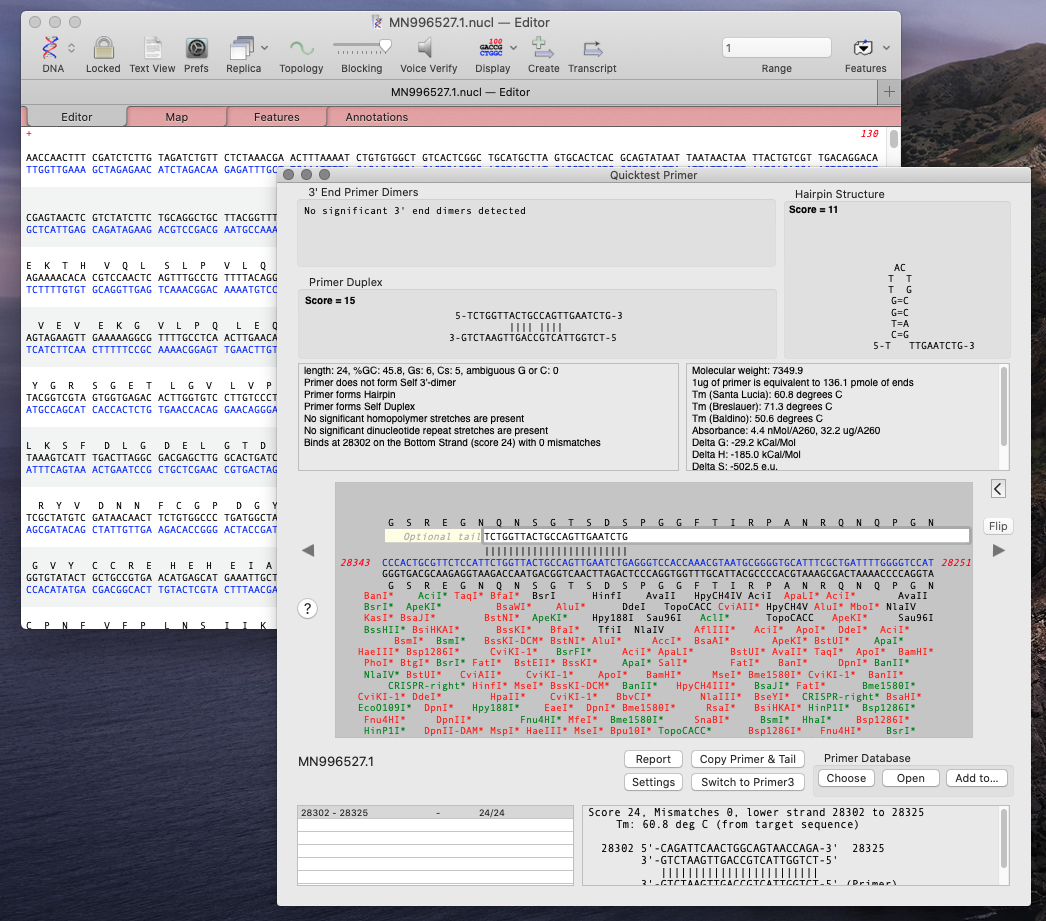Toggle the Blocking tool

tap(361, 47)
